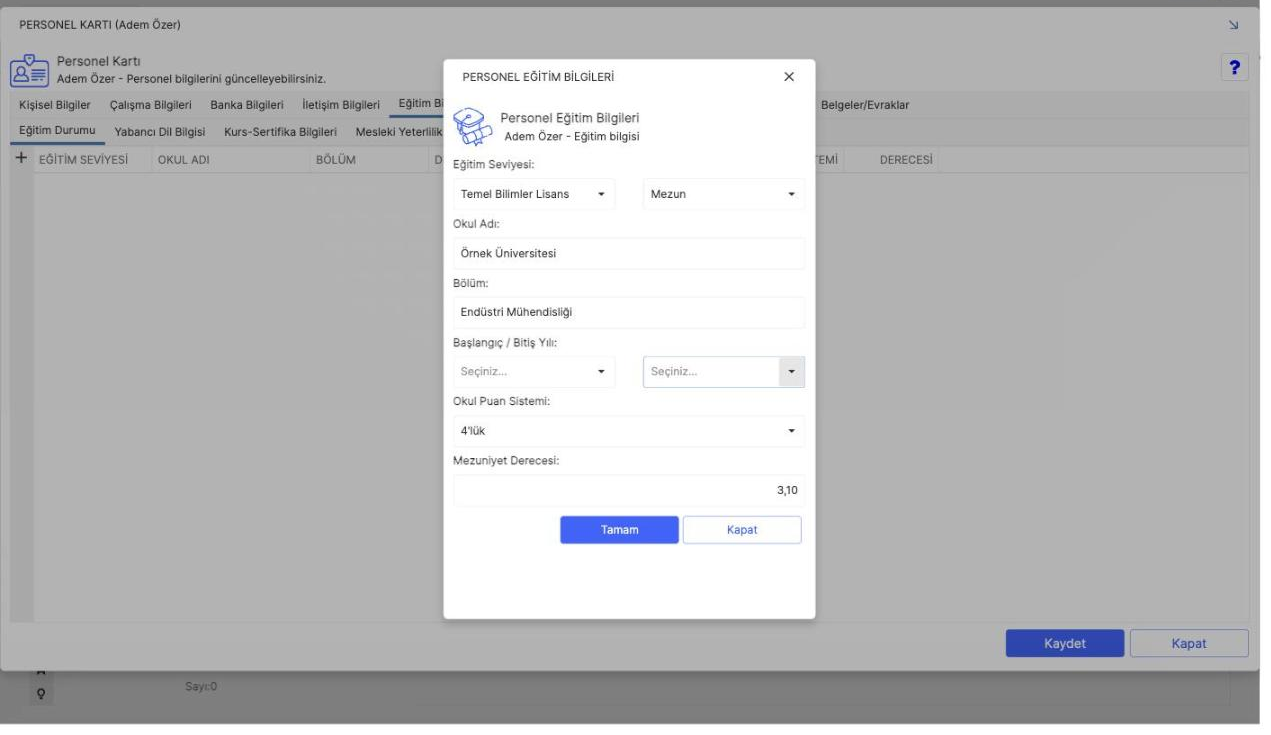Screen dimensions: 1271x735
Task: Switch to the Kişisel Bilgiler tab
Action: 56,105
